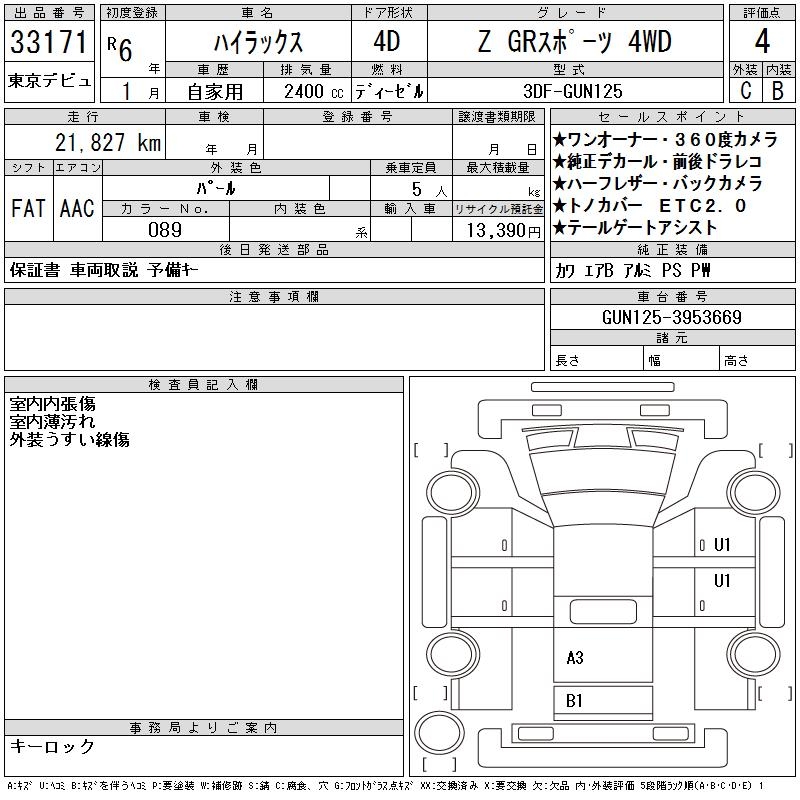Click the 純正装備 header
Image resolution: width=800 pixels, height=800 pixels.
pos(672,250)
